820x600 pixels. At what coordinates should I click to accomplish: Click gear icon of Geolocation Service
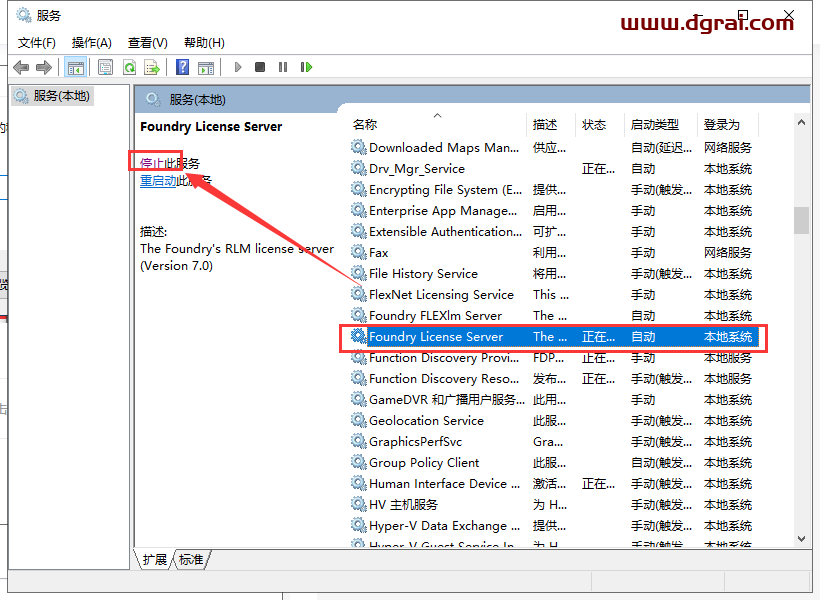pyautogui.click(x=359, y=420)
